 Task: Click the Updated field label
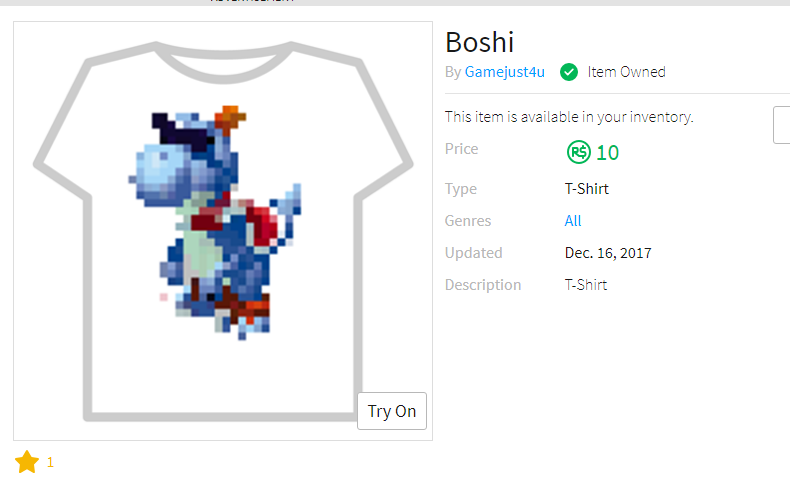click(473, 253)
